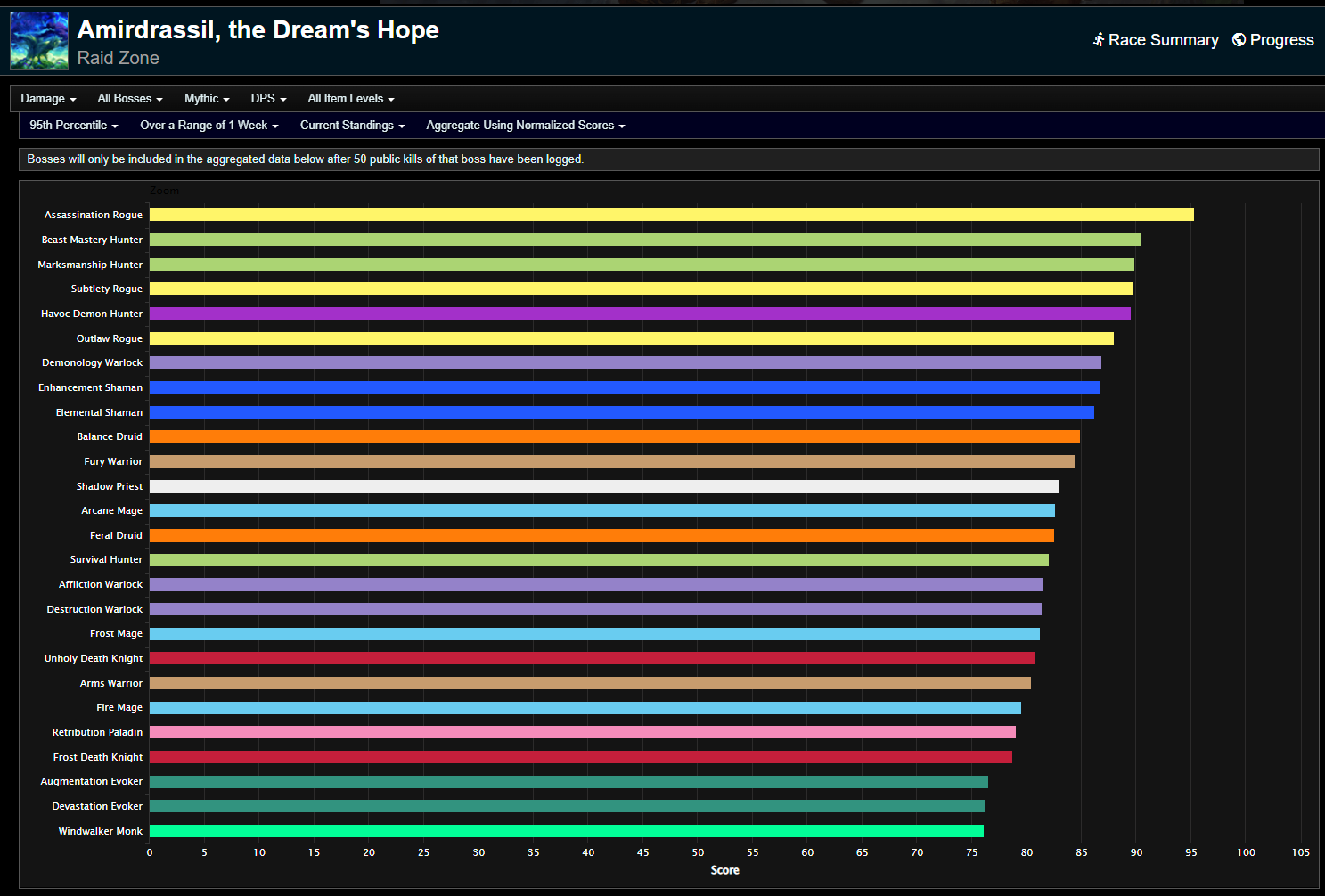Select the Frost Death Knight red bar
1325x896 pixels.
[x=581, y=757]
